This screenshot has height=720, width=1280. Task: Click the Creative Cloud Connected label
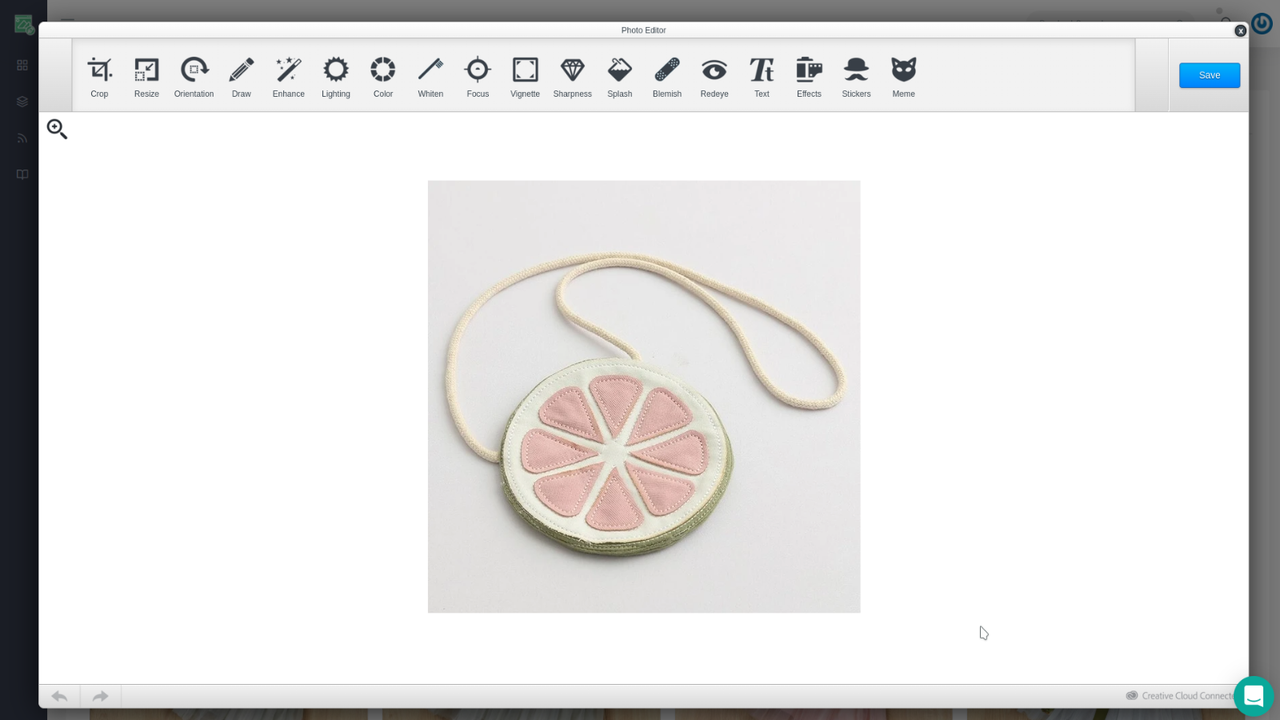coord(1180,696)
